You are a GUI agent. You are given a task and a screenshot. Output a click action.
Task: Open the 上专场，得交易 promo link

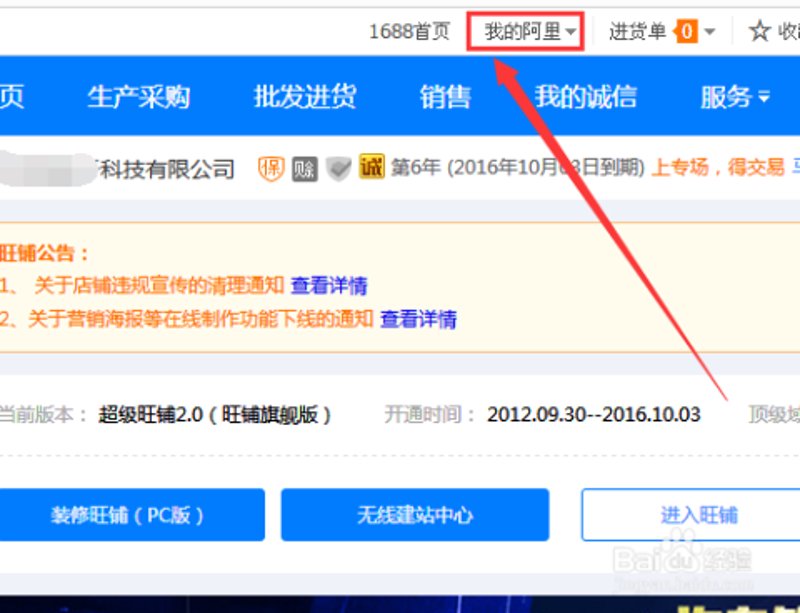tap(718, 167)
